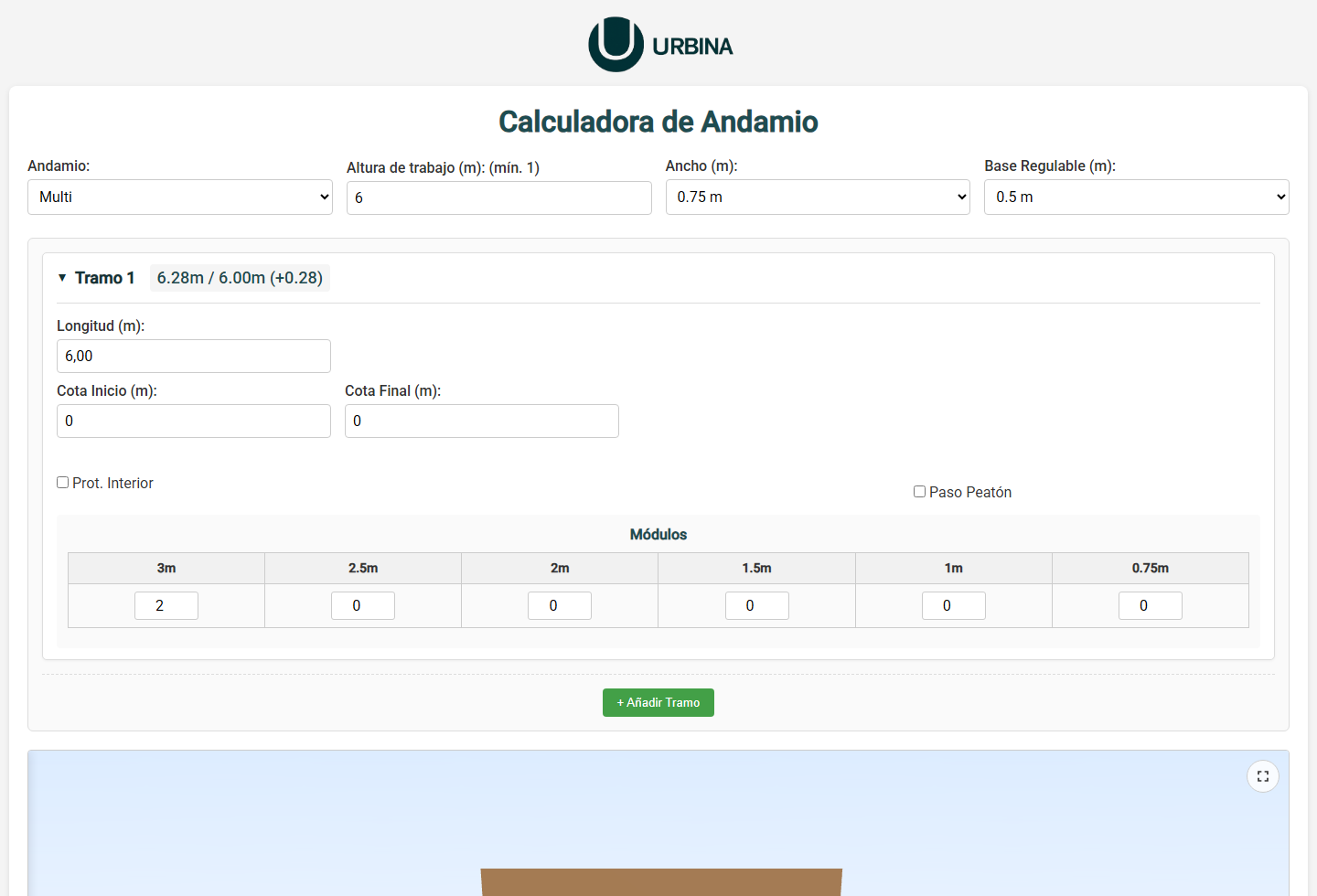Click the Andamio: field label
Viewport: 1317px width, 896px height.
59,166
